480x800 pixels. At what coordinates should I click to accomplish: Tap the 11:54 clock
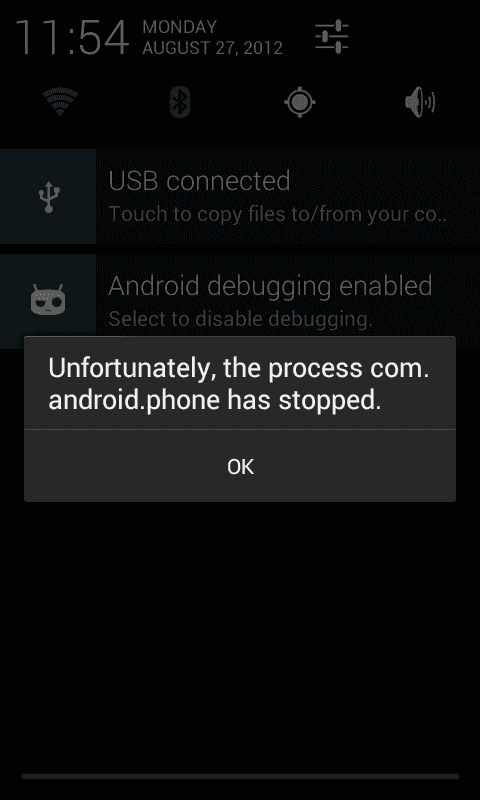pos(72,37)
